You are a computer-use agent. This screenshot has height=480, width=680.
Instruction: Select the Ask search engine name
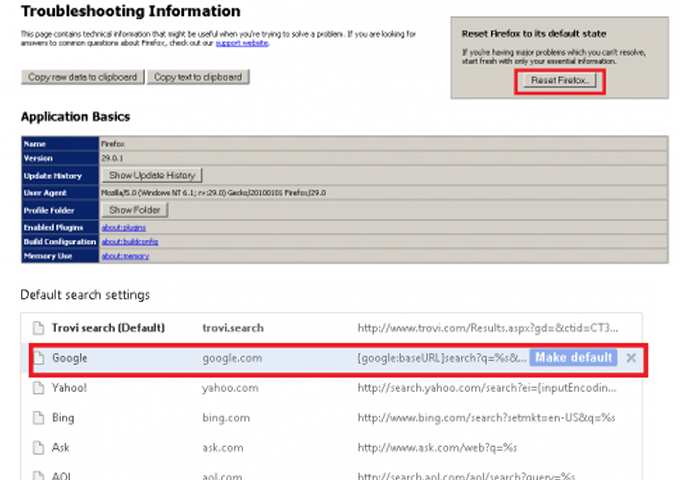pyautogui.click(x=60, y=447)
